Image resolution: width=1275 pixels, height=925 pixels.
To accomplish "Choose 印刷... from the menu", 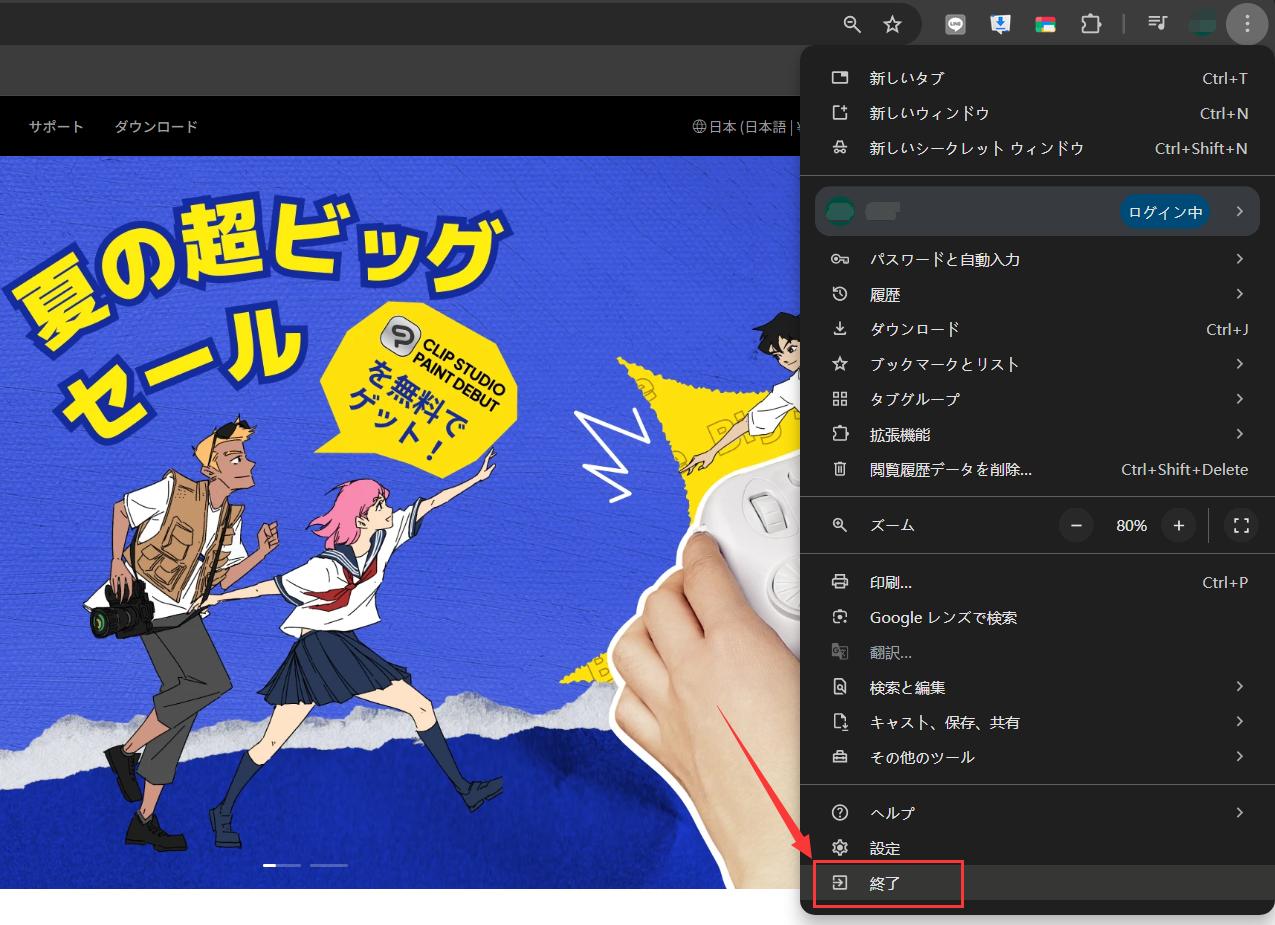I will (x=1037, y=582).
